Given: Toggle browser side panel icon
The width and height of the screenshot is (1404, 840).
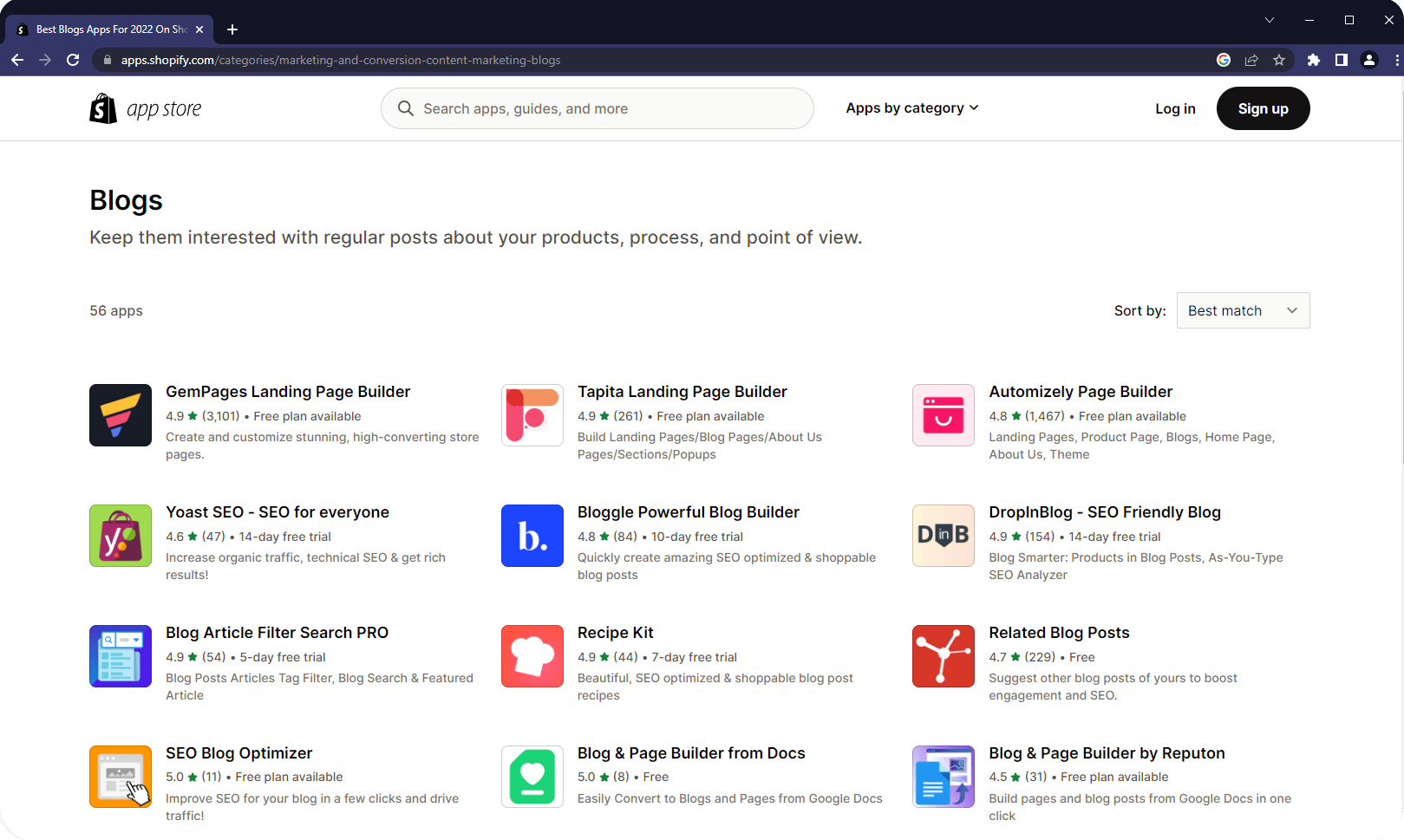Looking at the screenshot, I should tap(1342, 60).
